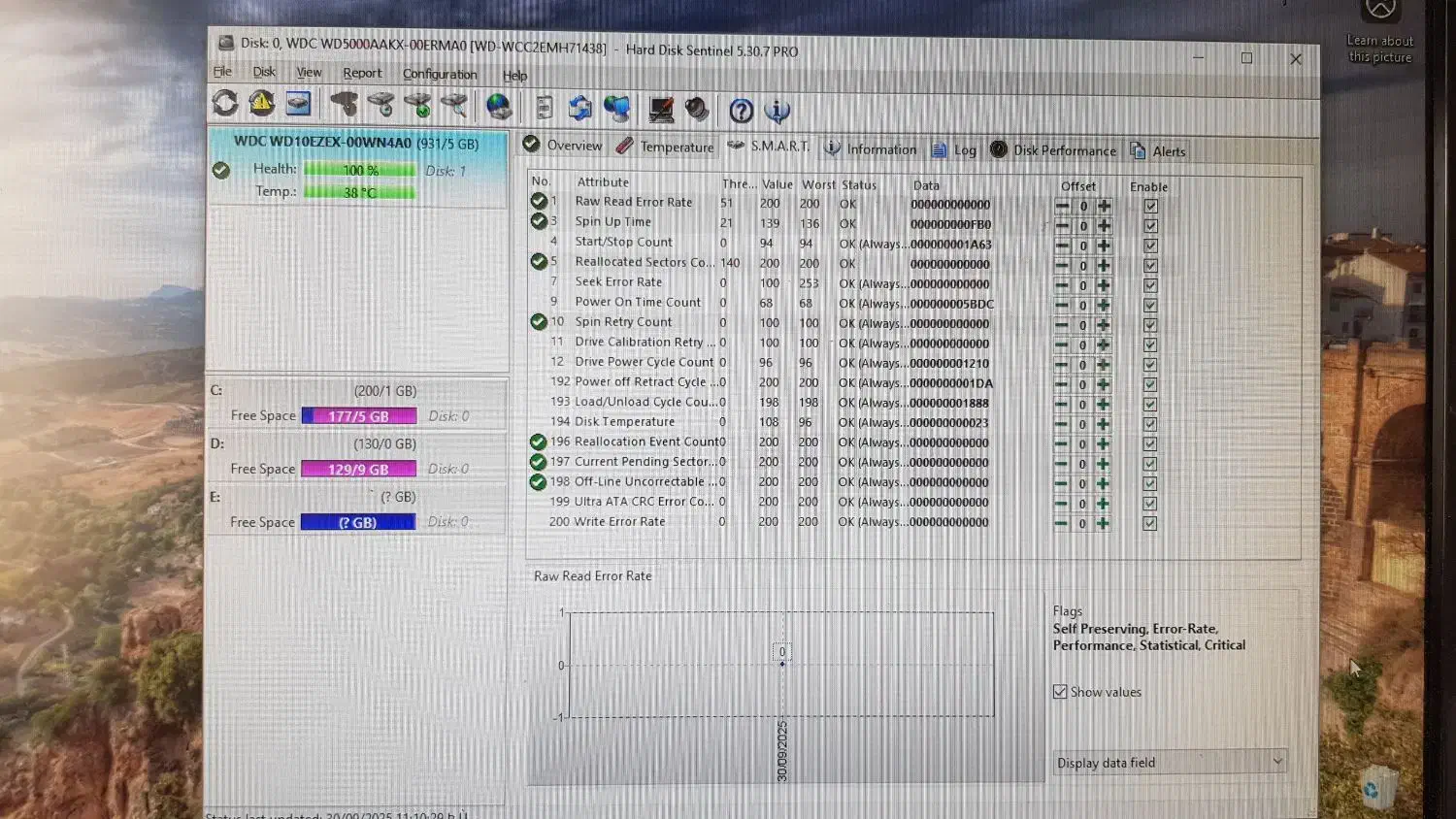Viewport: 1456px width, 819px height.
Task: Decrease offset for Spin Up Time
Action: (1062, 225)
